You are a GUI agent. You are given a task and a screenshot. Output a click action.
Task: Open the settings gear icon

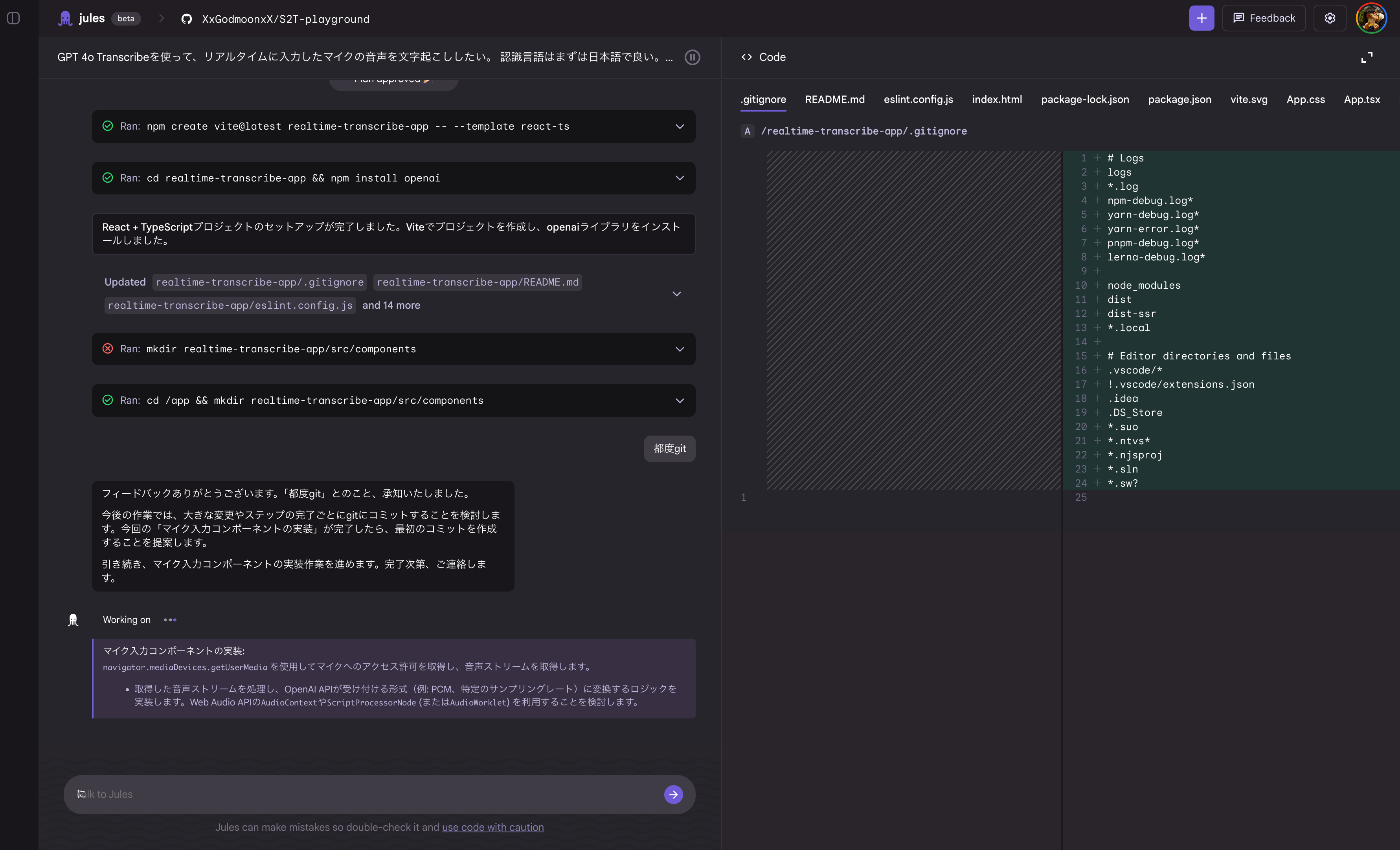1330,18
